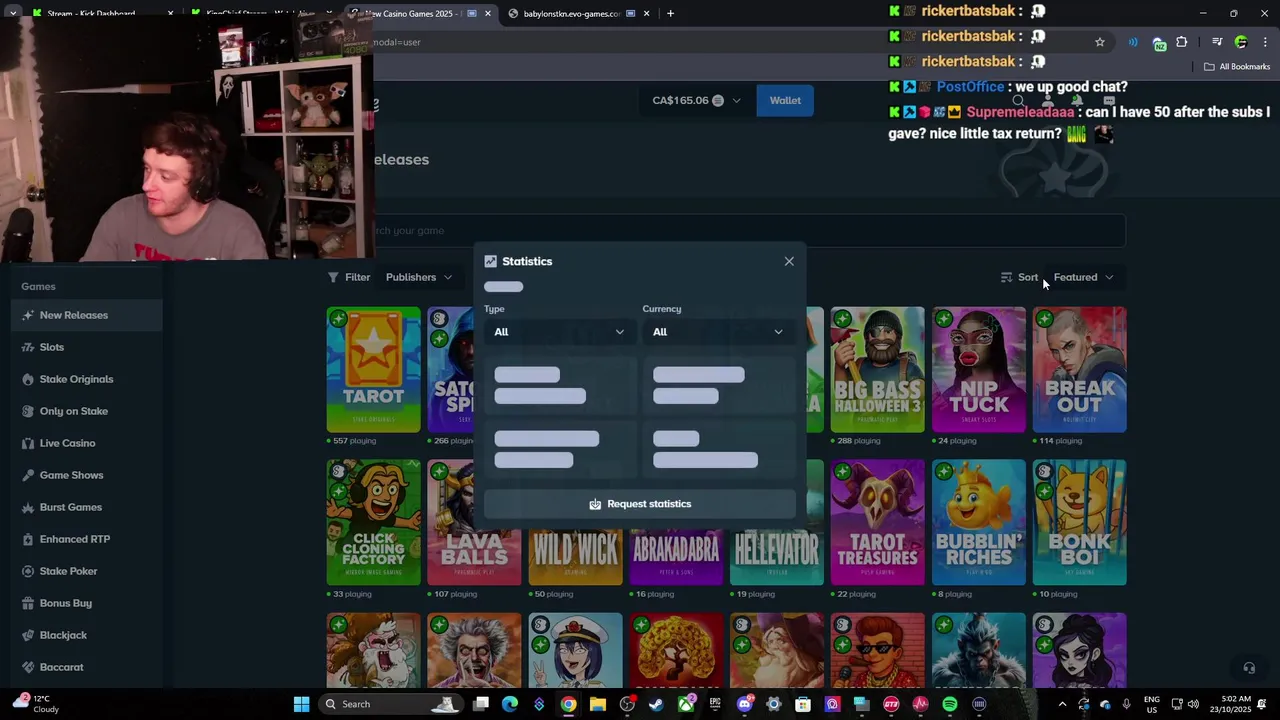Open Discord from the taskbar
Image resolution: width=1280 pixels, height=720 pixels.
tap(744, 704)
